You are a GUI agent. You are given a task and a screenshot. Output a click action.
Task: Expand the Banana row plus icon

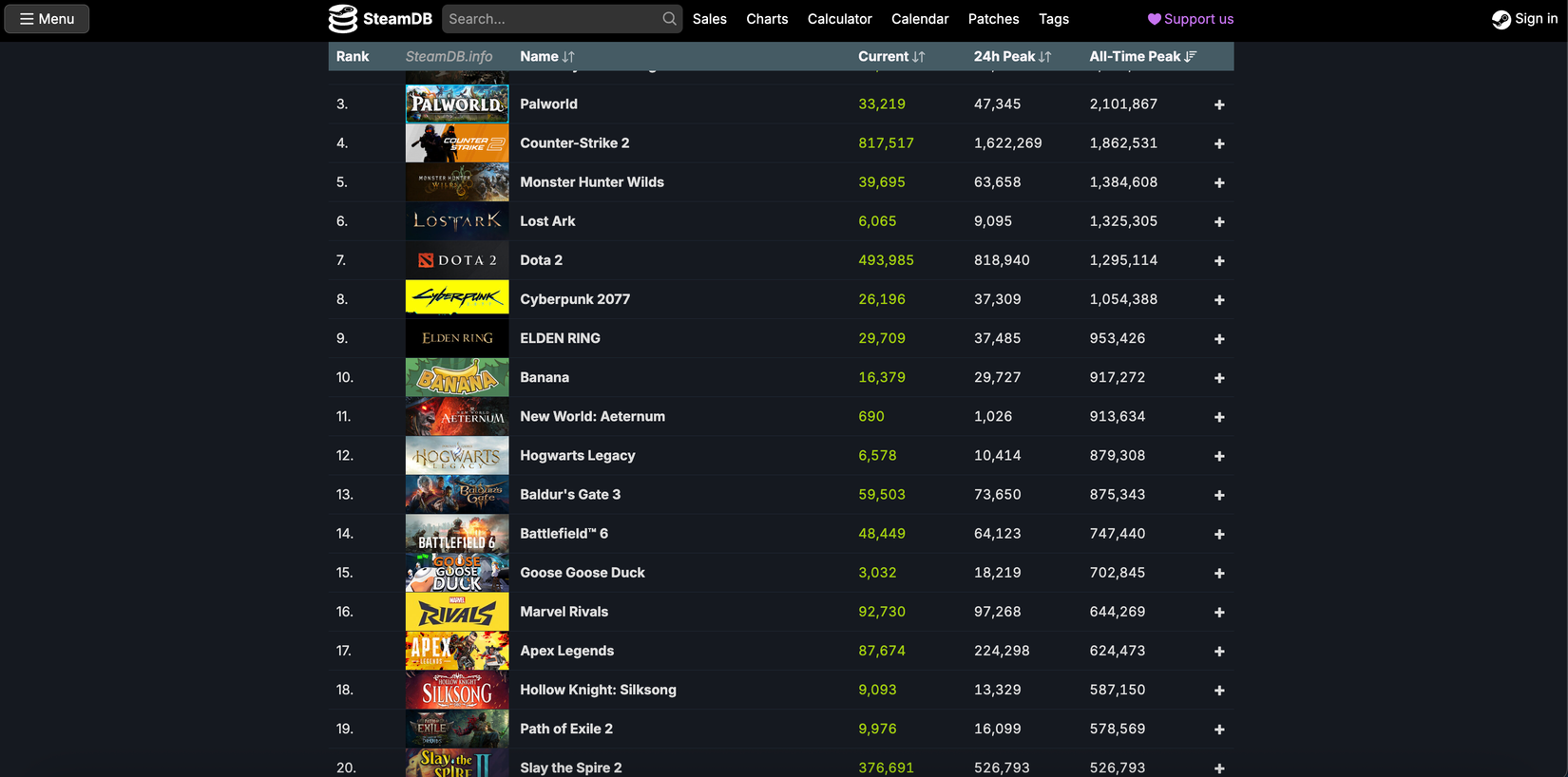point(1219,378)
